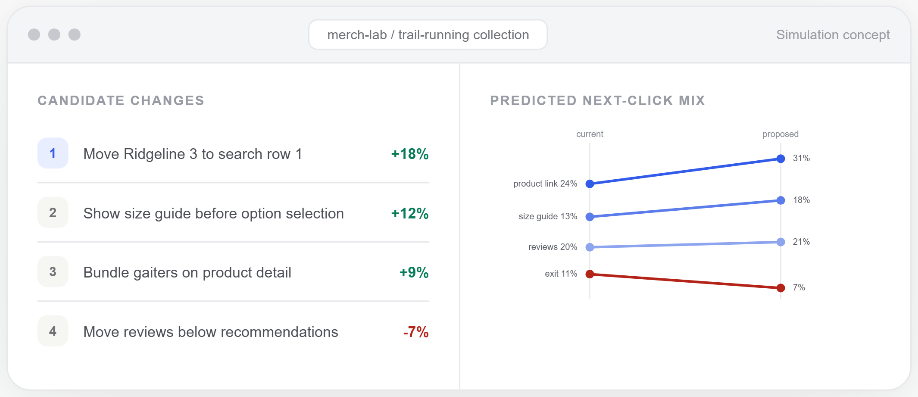Open merch-lab / trail-running collection address pill
Image resolution: width=918 pixels, height=397 pixels.
click(428, 35)
